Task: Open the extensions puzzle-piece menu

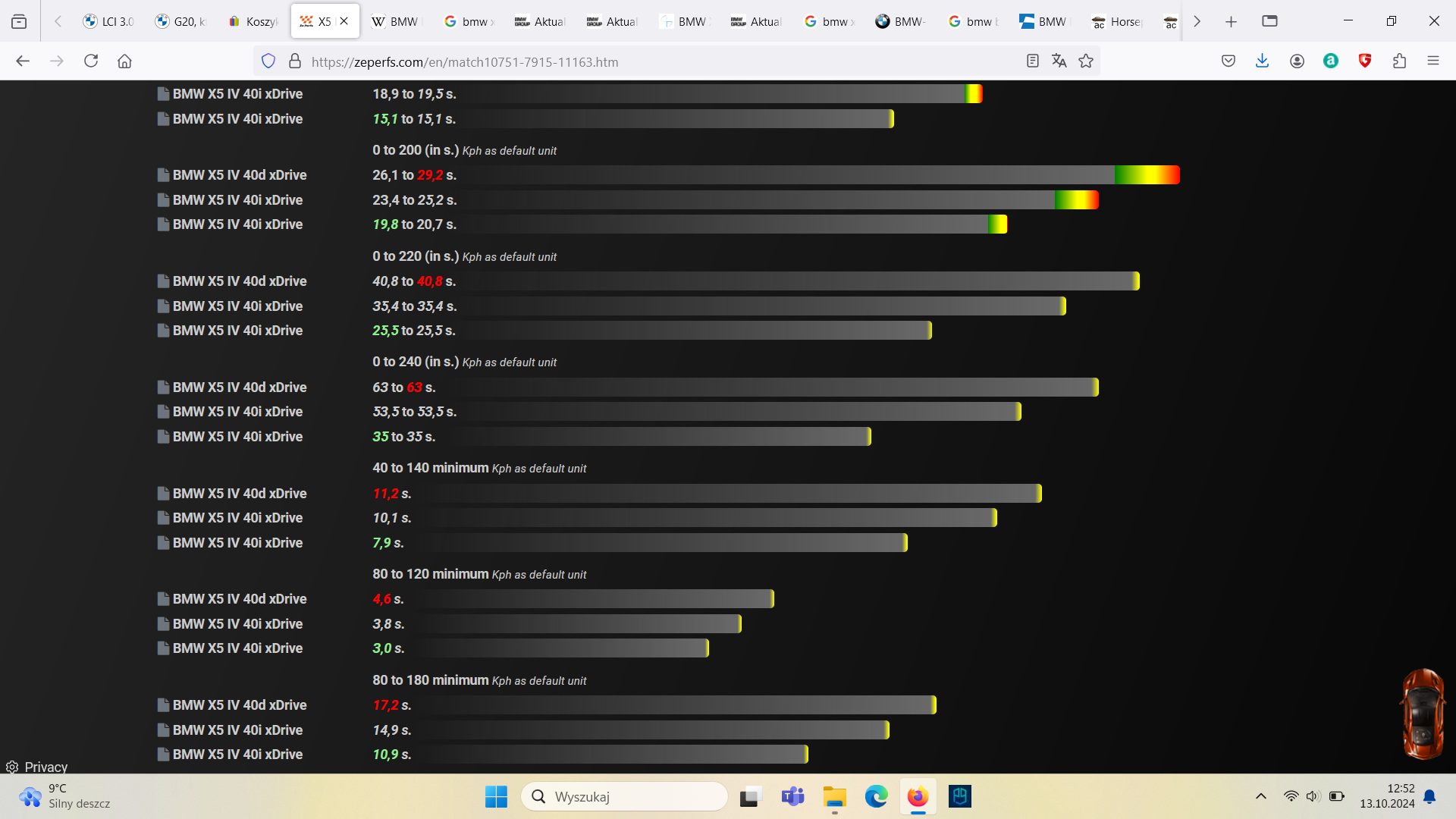Action: tap(1399, 61)
